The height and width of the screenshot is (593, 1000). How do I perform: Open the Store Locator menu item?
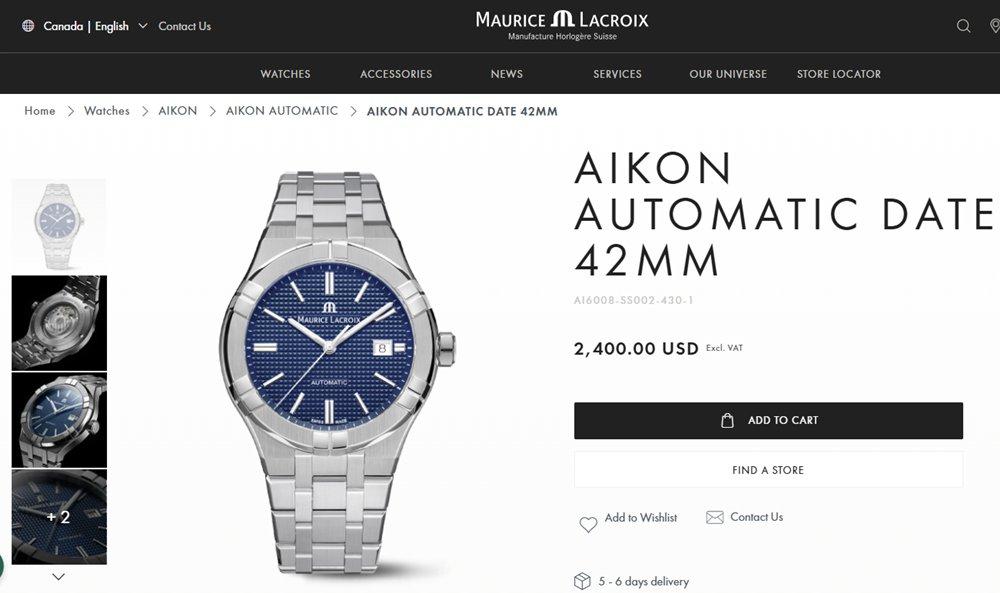839,74
